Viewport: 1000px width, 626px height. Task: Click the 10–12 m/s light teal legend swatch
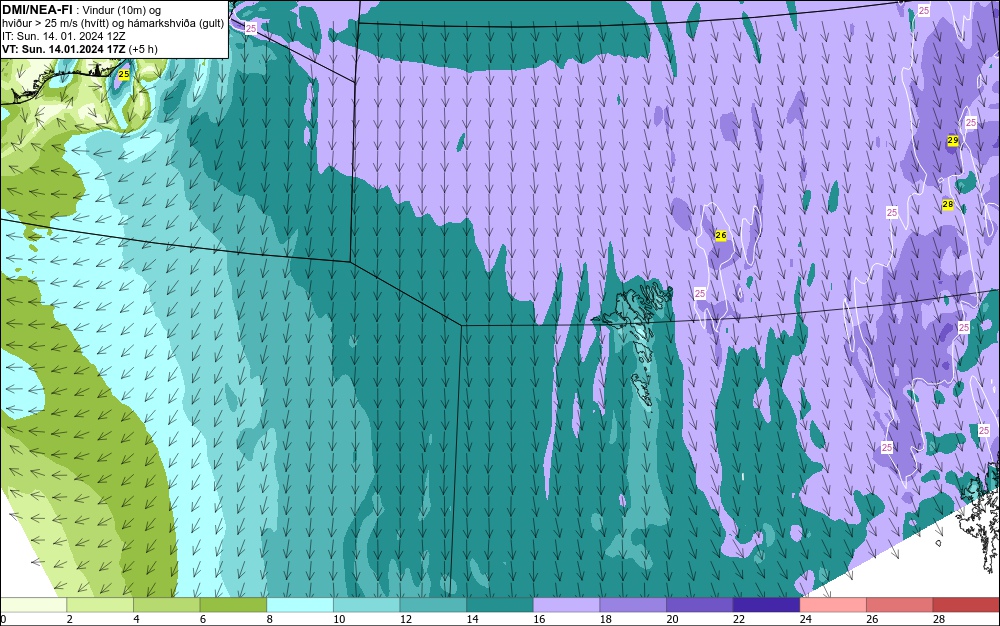[x=367, y=605]
